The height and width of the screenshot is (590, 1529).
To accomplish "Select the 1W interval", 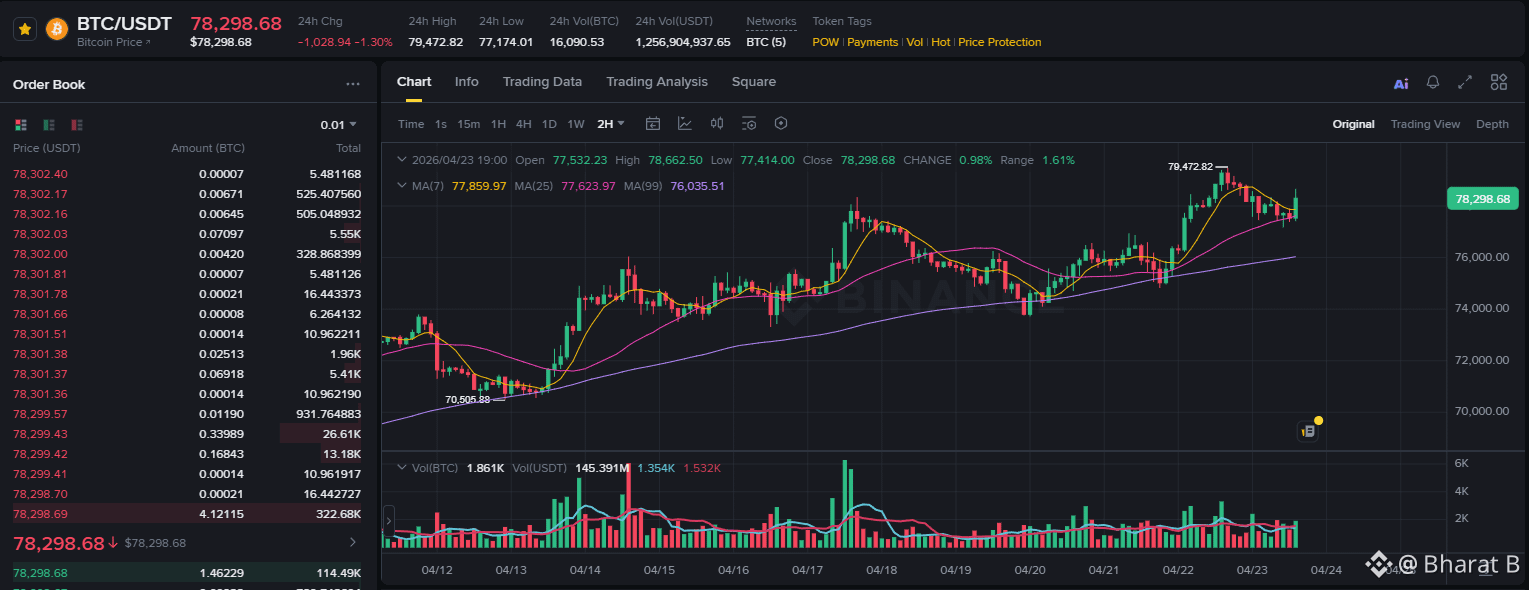I will click(x=576, y=124).
